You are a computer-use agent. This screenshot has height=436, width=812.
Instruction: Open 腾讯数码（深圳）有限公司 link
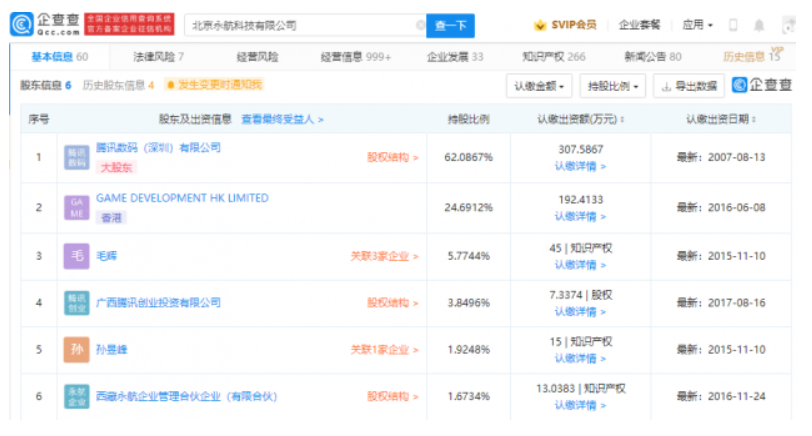158,148
